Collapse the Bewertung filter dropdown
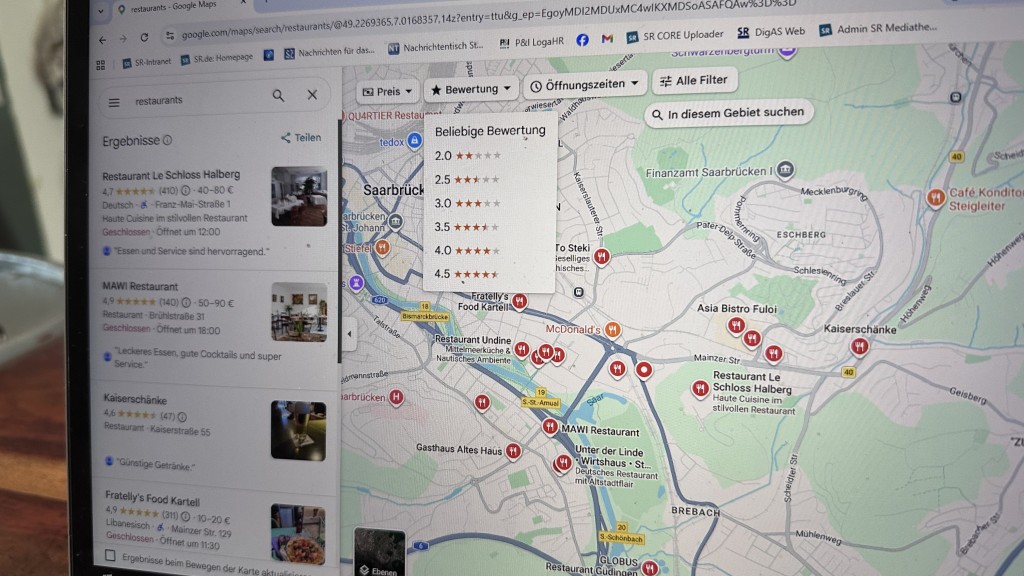The image size is (1024, 576). 470,89
